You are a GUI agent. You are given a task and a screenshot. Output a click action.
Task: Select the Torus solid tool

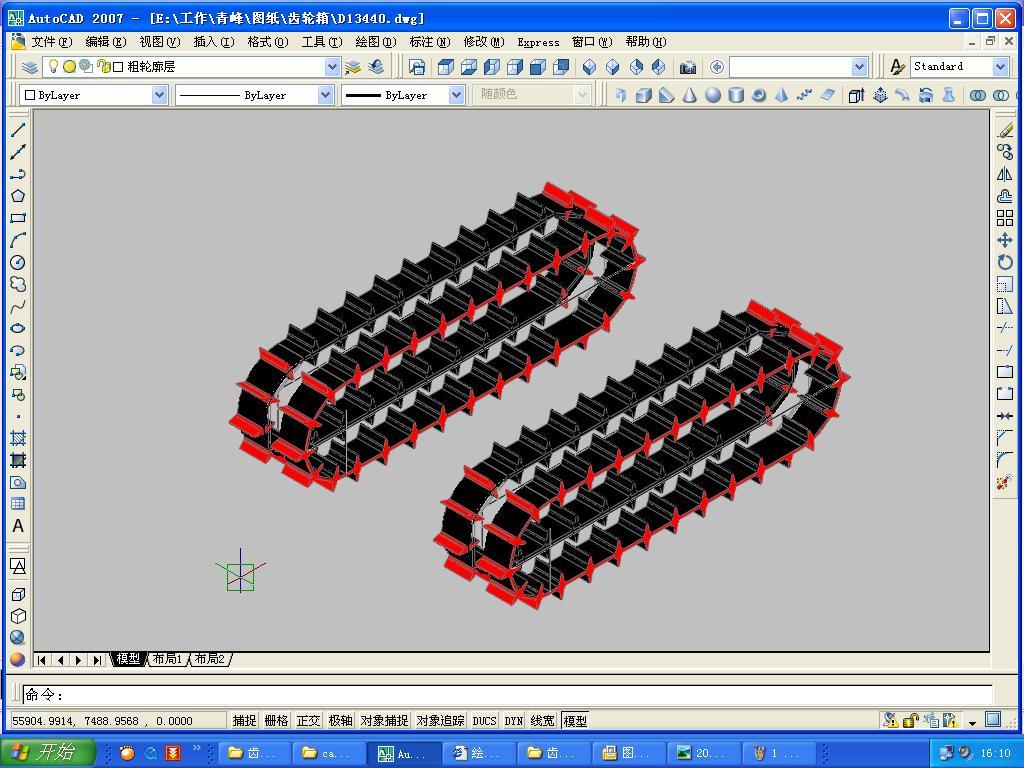[759, 95]
